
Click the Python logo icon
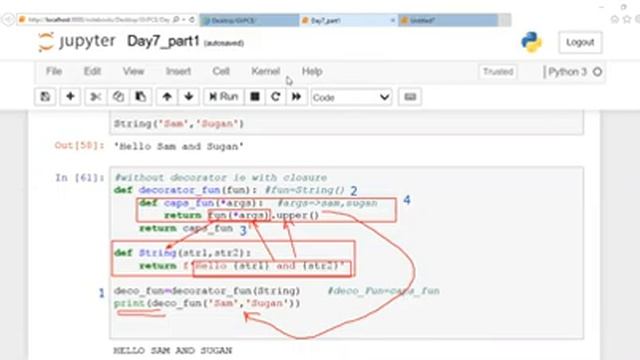tap(531, 42)
